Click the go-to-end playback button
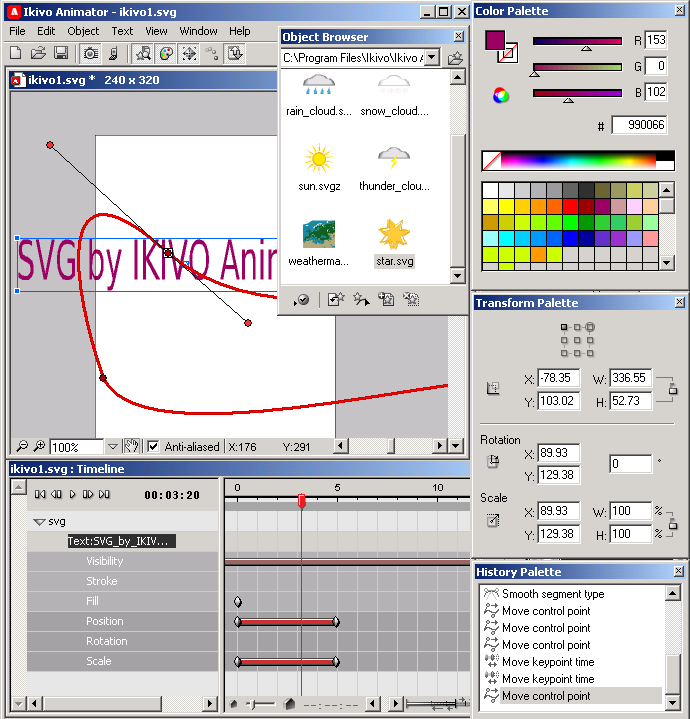690x719 pixels. 104,494
